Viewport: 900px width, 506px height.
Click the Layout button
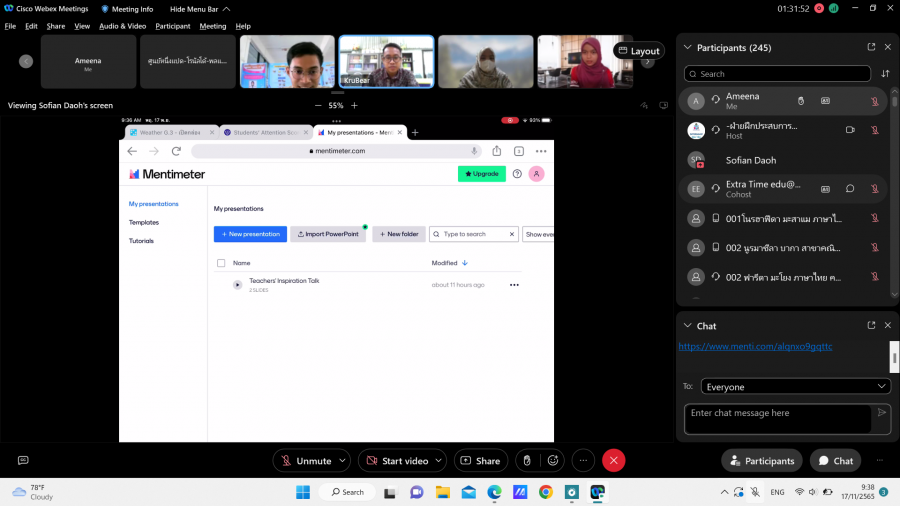(x=638, y=51)
